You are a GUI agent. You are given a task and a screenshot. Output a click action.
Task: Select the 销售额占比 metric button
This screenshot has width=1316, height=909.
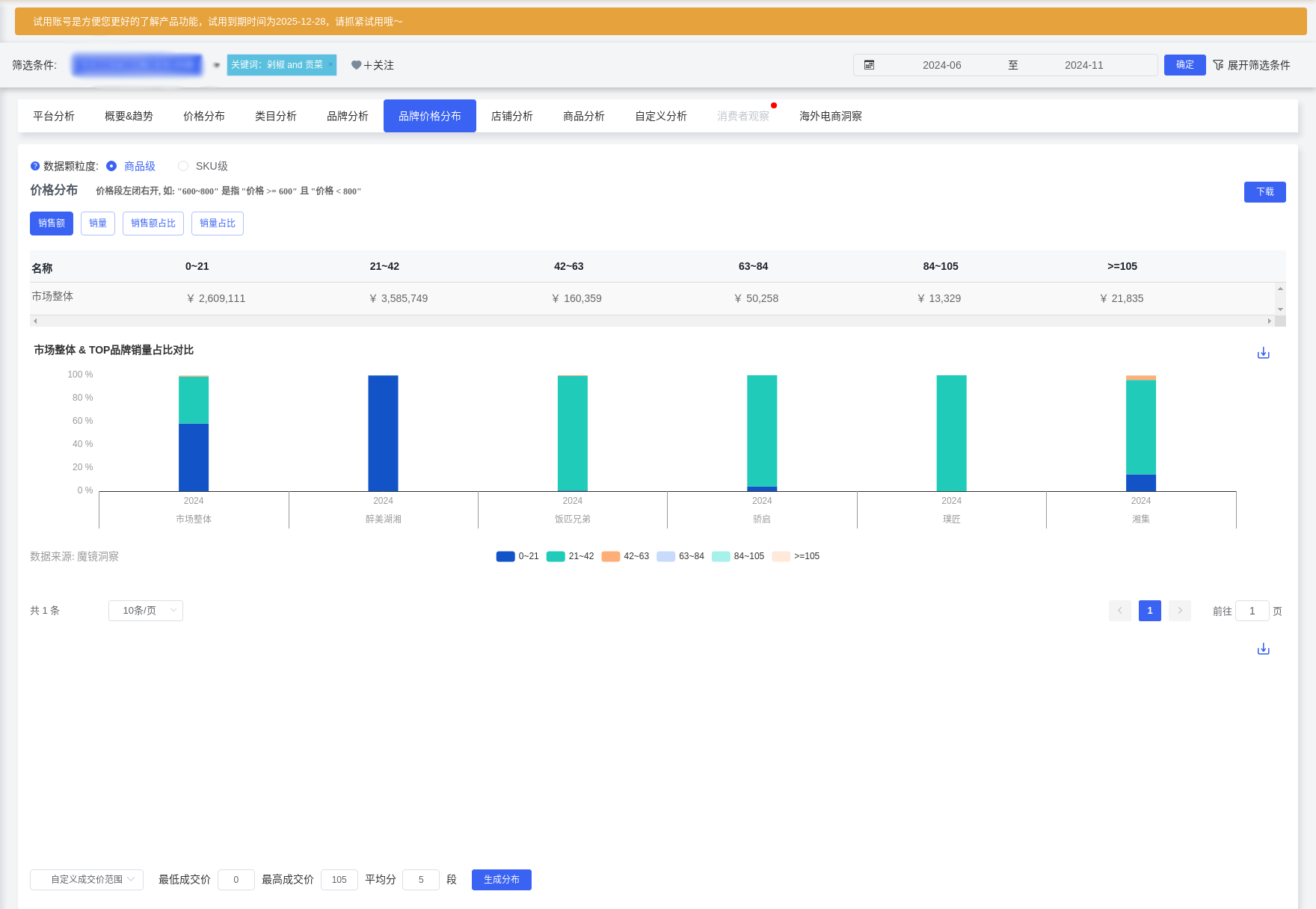153,224
